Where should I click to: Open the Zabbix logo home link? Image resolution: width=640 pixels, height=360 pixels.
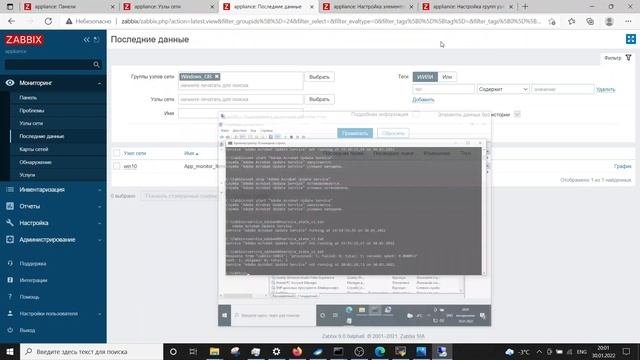[24, 40]
